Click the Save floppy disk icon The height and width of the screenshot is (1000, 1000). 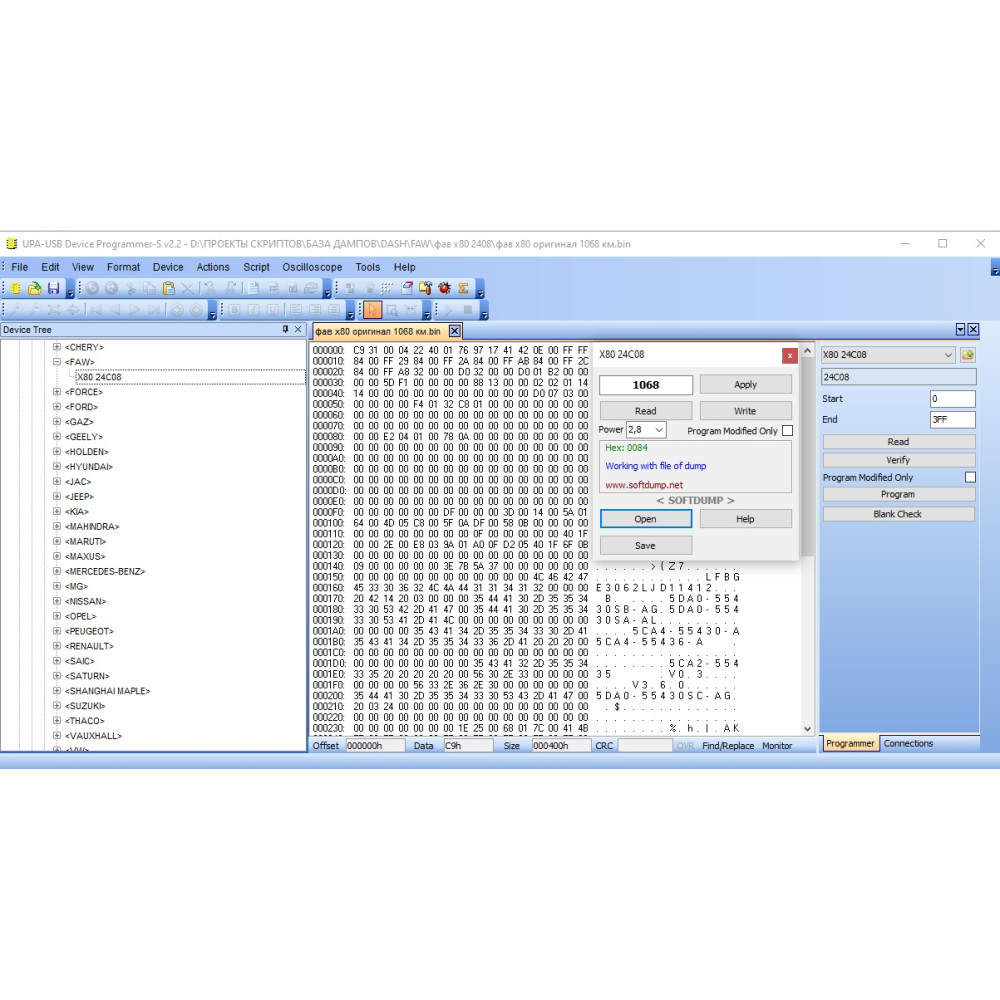click(x=54, y=288)
